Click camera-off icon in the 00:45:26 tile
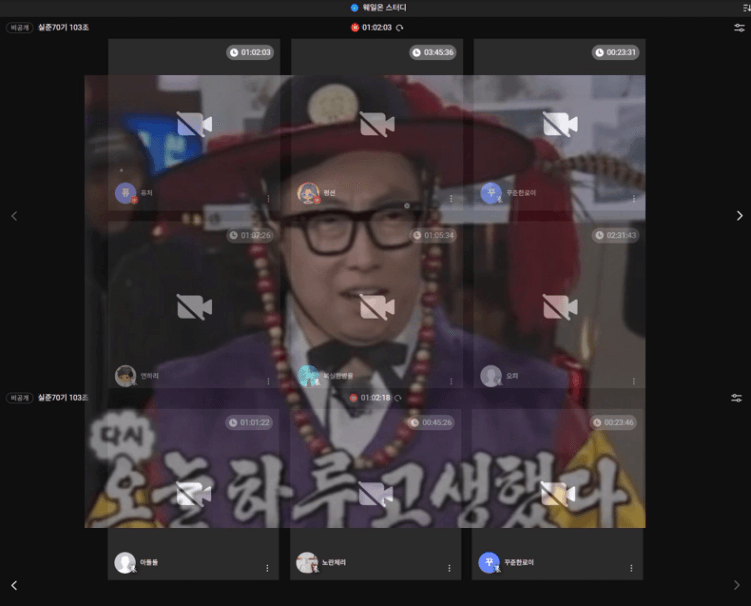751x606 pixels. point(376,494)
